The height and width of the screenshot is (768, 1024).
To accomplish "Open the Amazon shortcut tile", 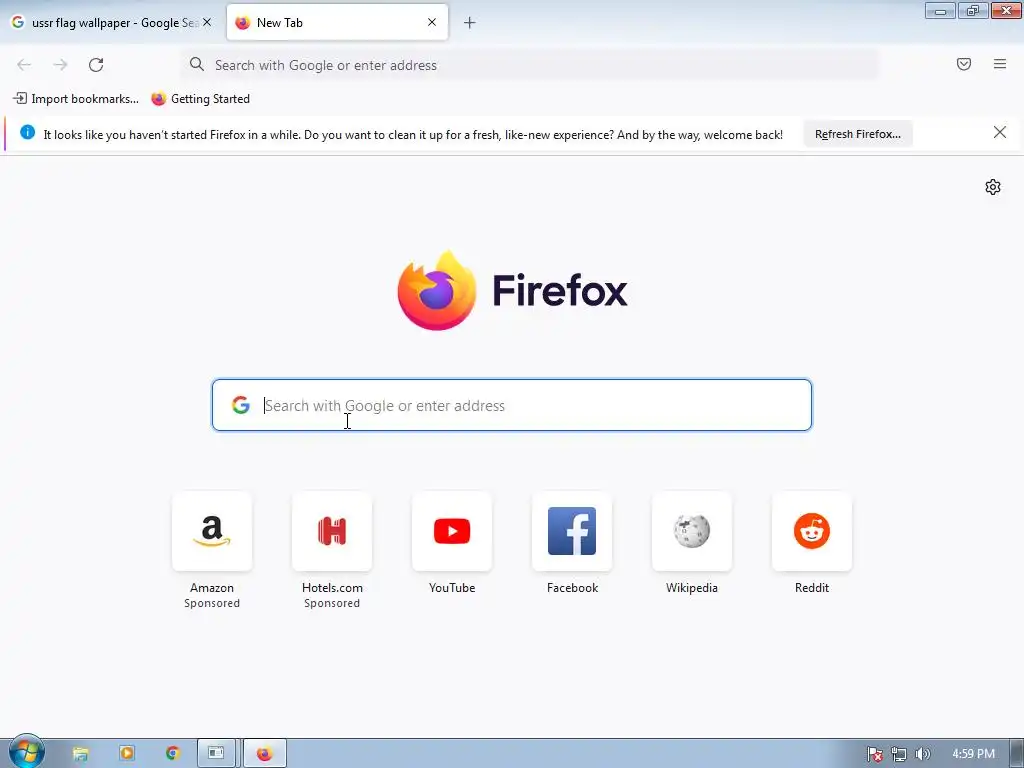I will [x=212, y=532].
